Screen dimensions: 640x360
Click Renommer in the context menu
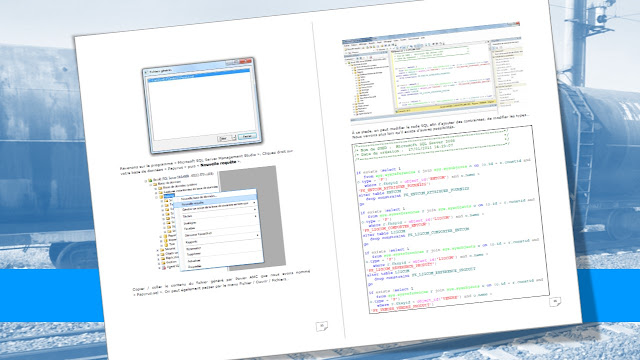193,248
